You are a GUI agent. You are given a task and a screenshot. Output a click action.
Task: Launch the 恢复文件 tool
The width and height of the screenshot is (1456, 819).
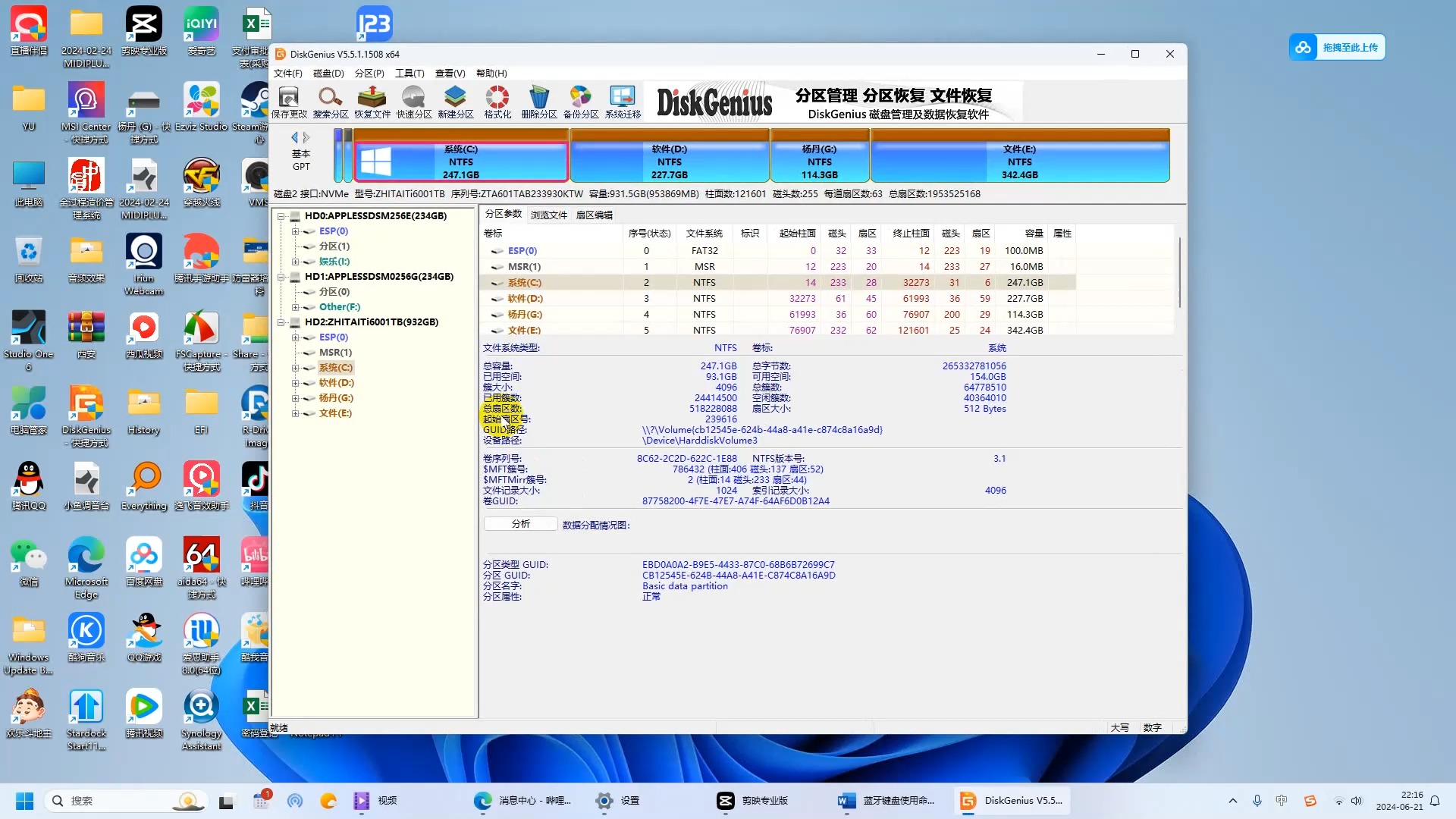[x=372, y=102]
